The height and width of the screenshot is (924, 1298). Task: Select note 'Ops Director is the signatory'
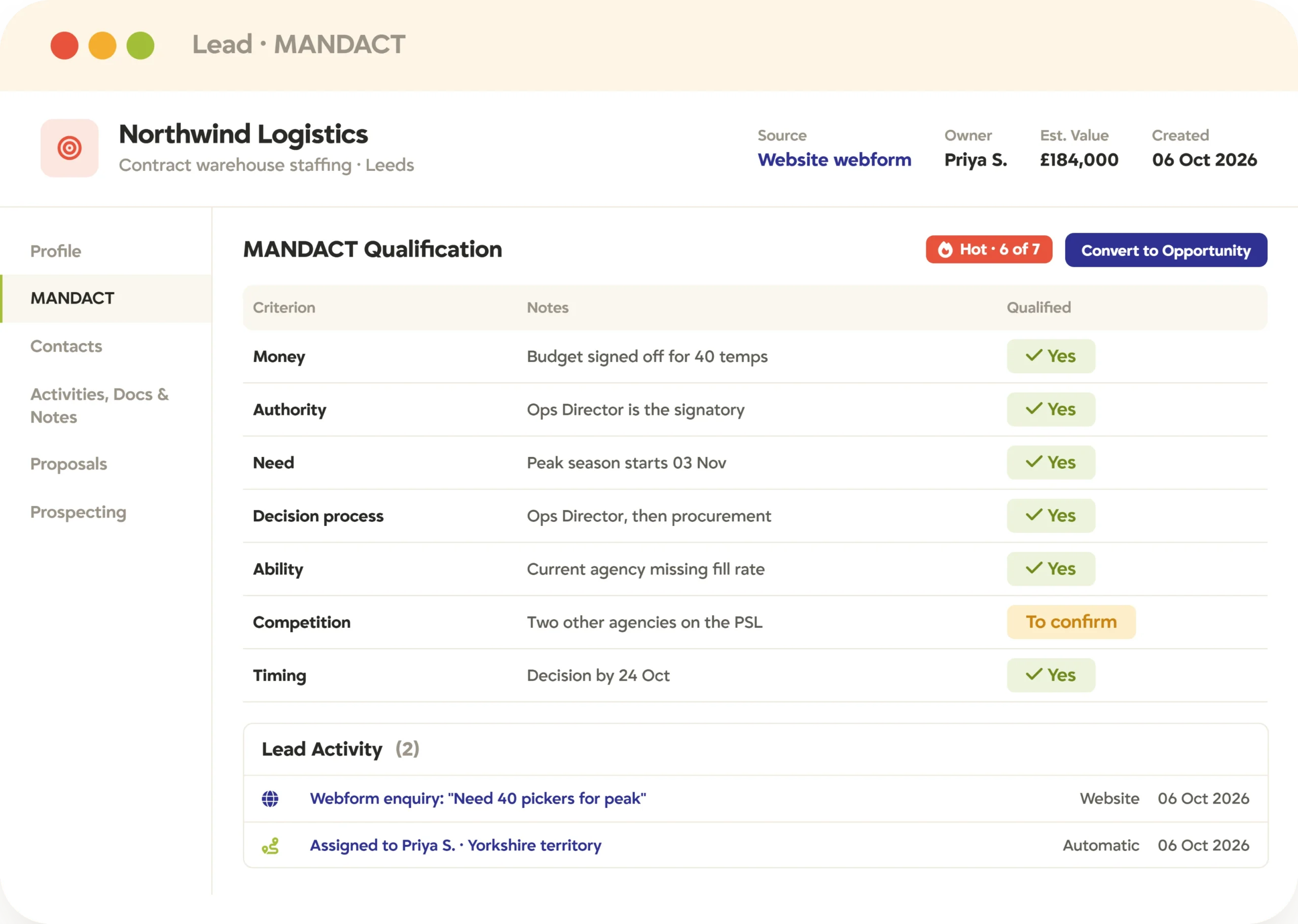(635, 410)
